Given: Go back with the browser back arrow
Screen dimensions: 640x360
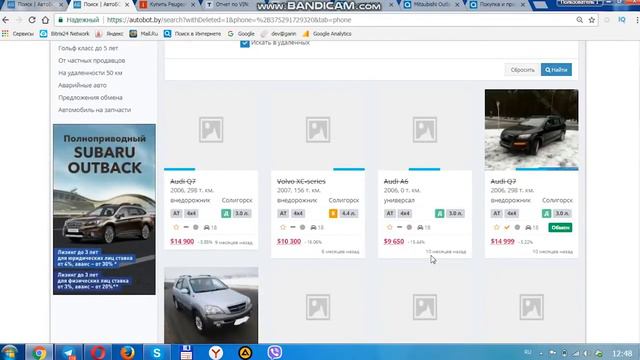Looking at the screenshot, I should 6,20.
